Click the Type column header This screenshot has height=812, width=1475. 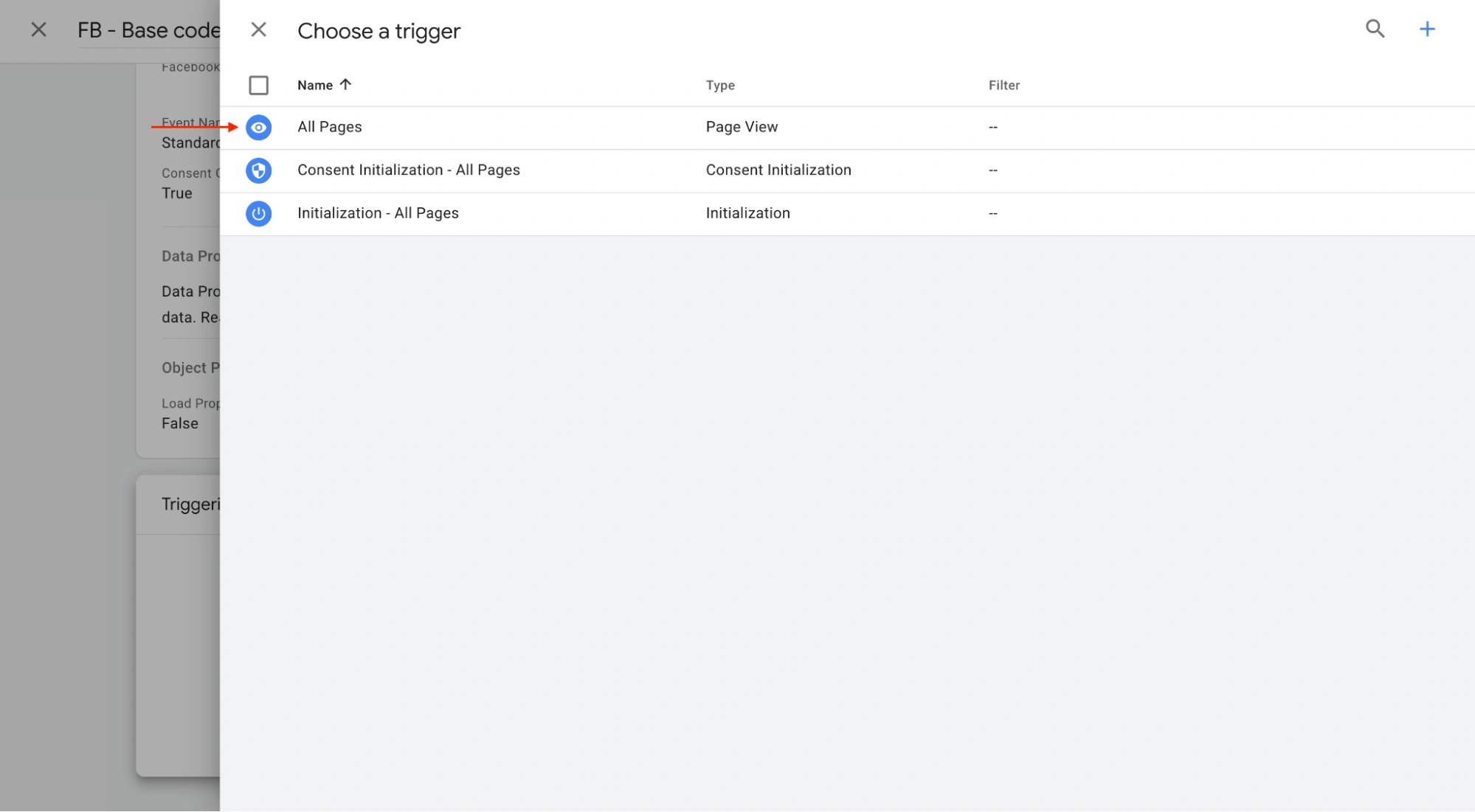pyautogui.click(x=720, y=86)
